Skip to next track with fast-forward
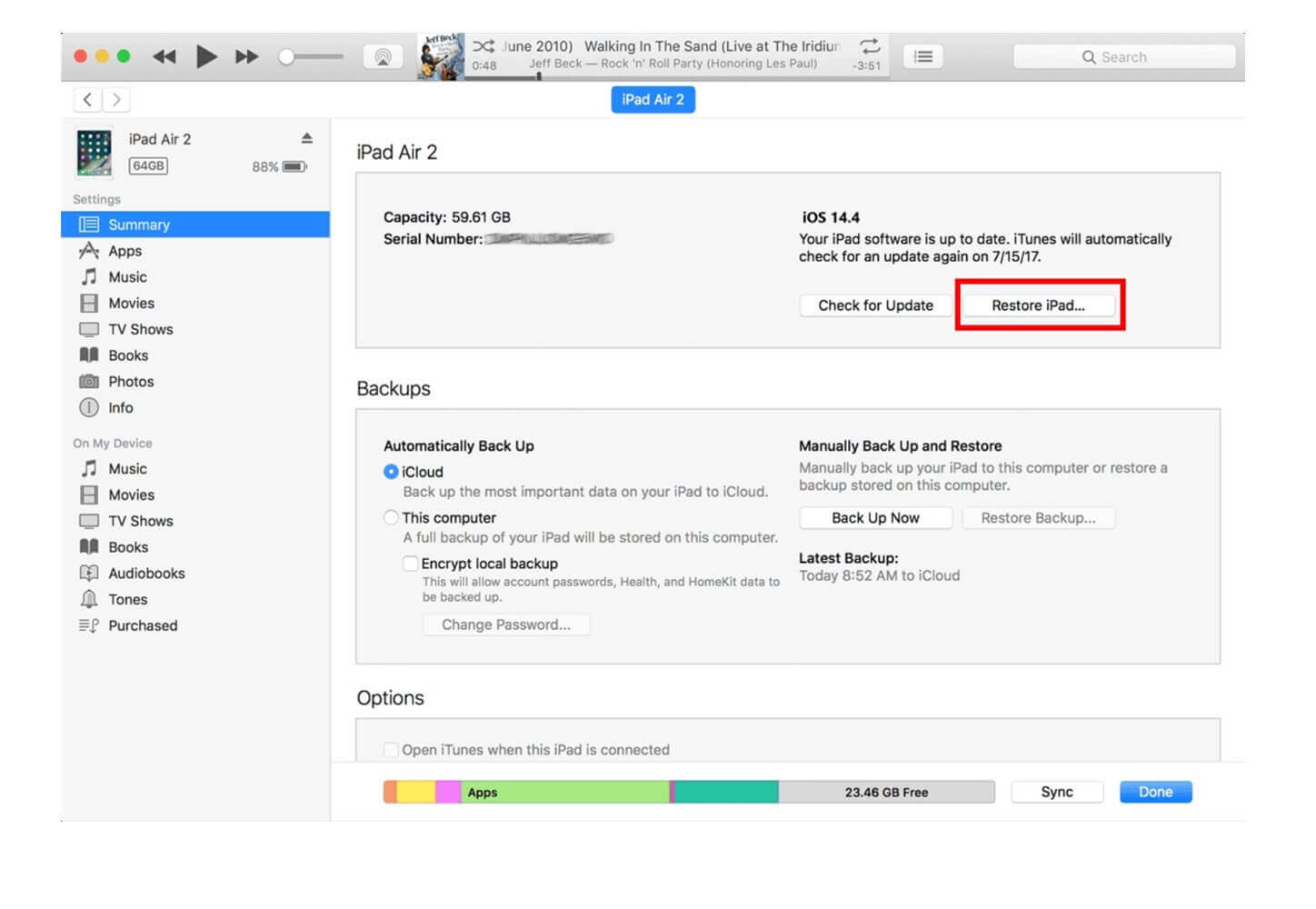This screenshot has height=909, width=1316. point(246,56)
